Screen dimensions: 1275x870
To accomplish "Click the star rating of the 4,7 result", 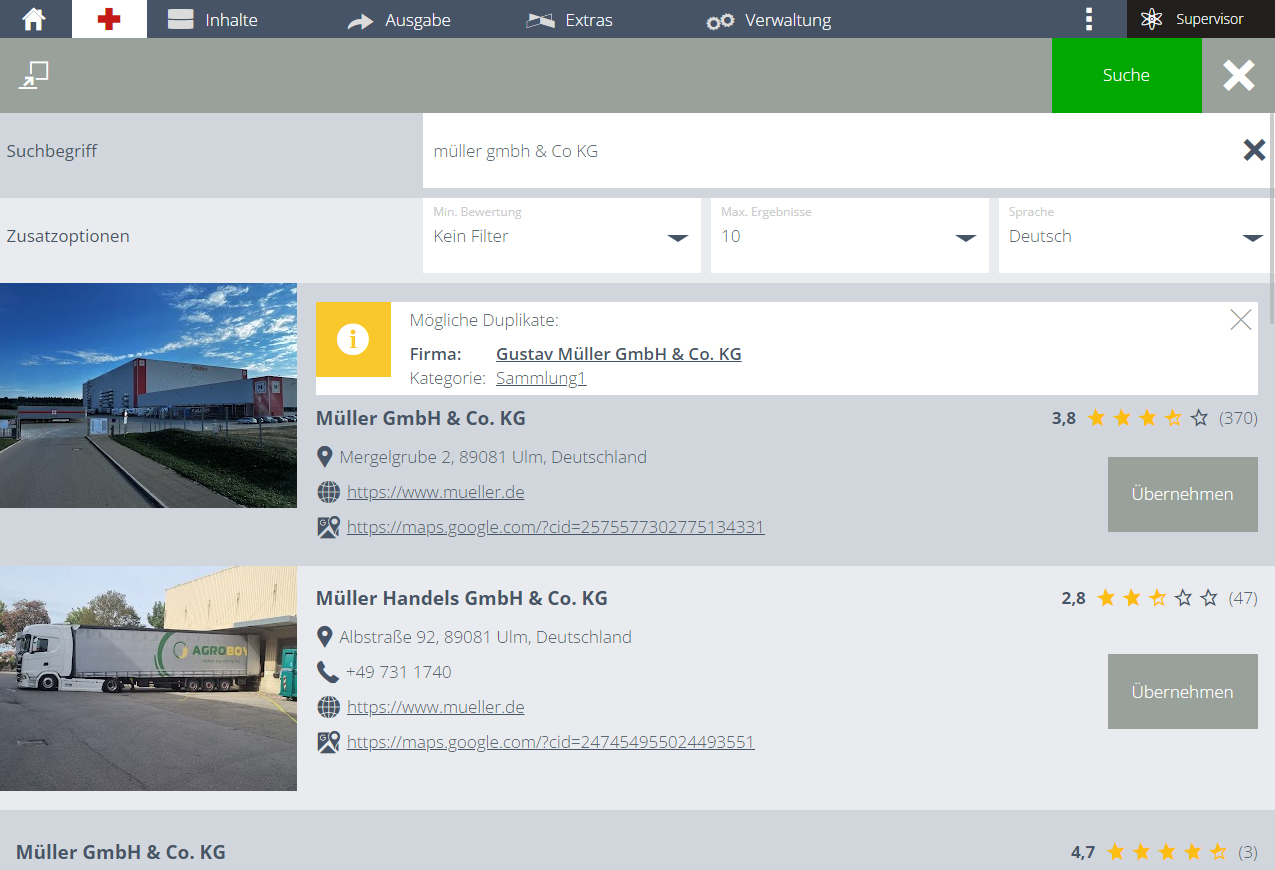I will [1167, 852].
